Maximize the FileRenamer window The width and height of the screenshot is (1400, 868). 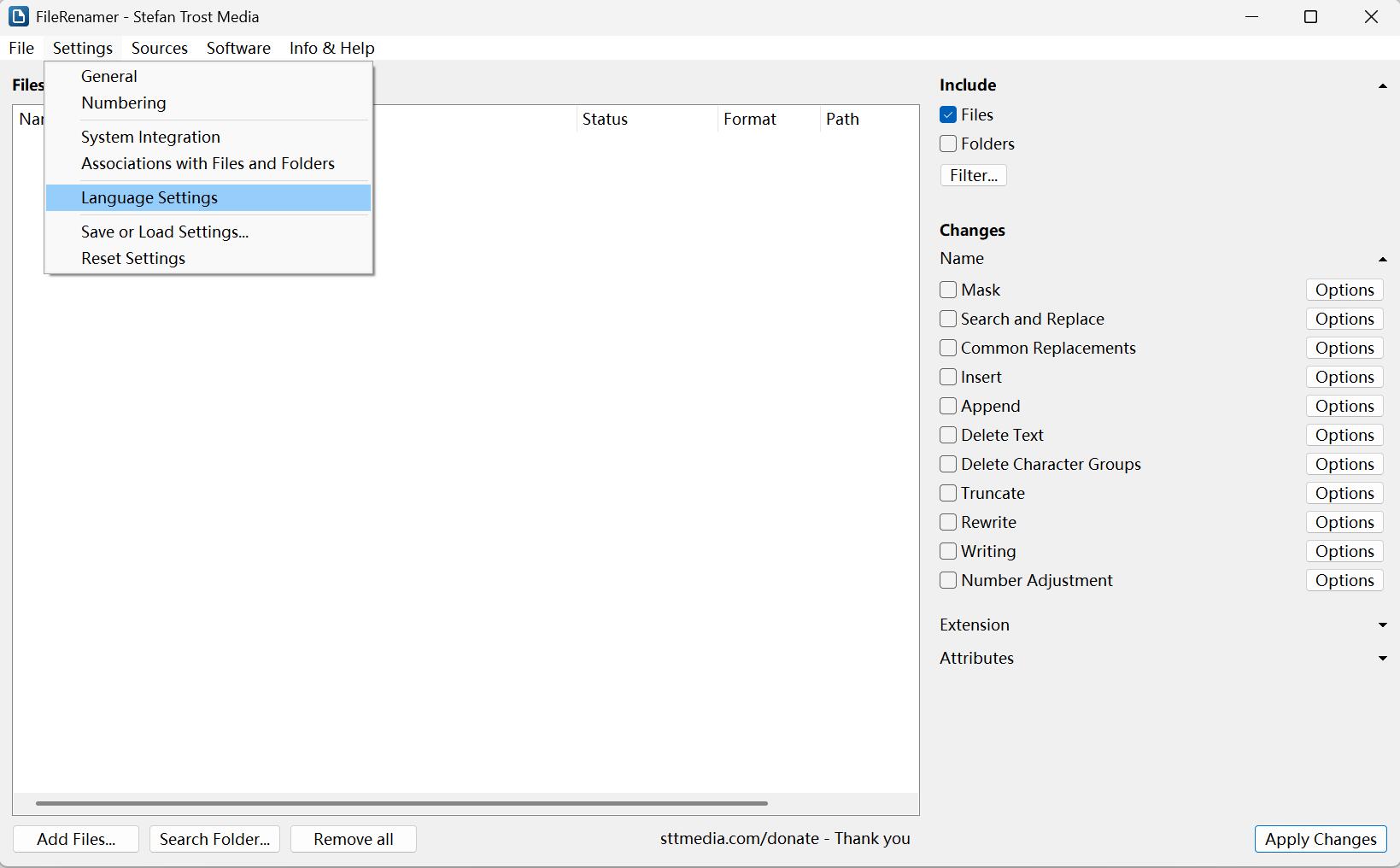[1311, 17]
